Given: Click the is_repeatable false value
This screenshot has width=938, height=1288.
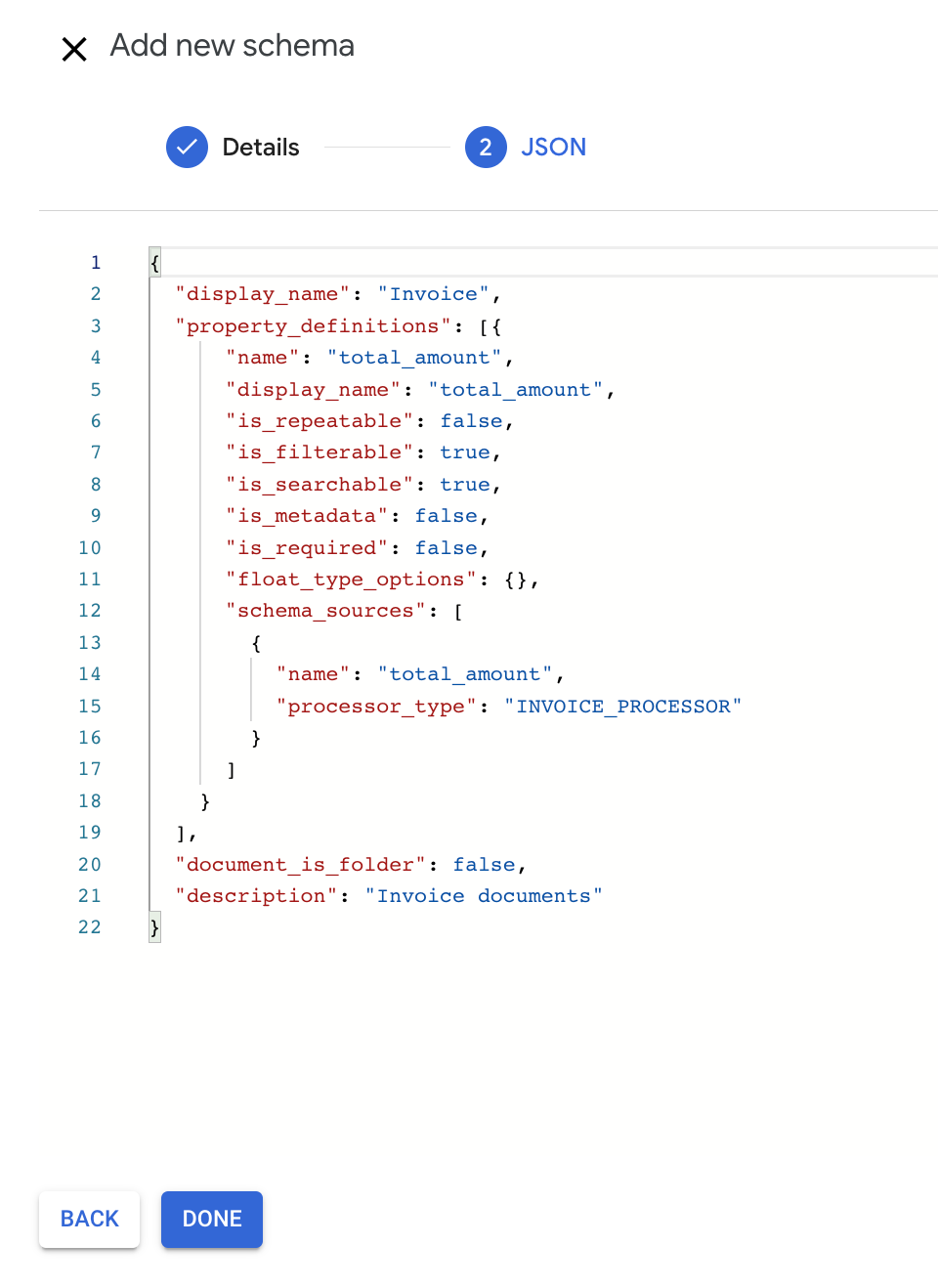Looking at the screenshot, I should point(471,421).
